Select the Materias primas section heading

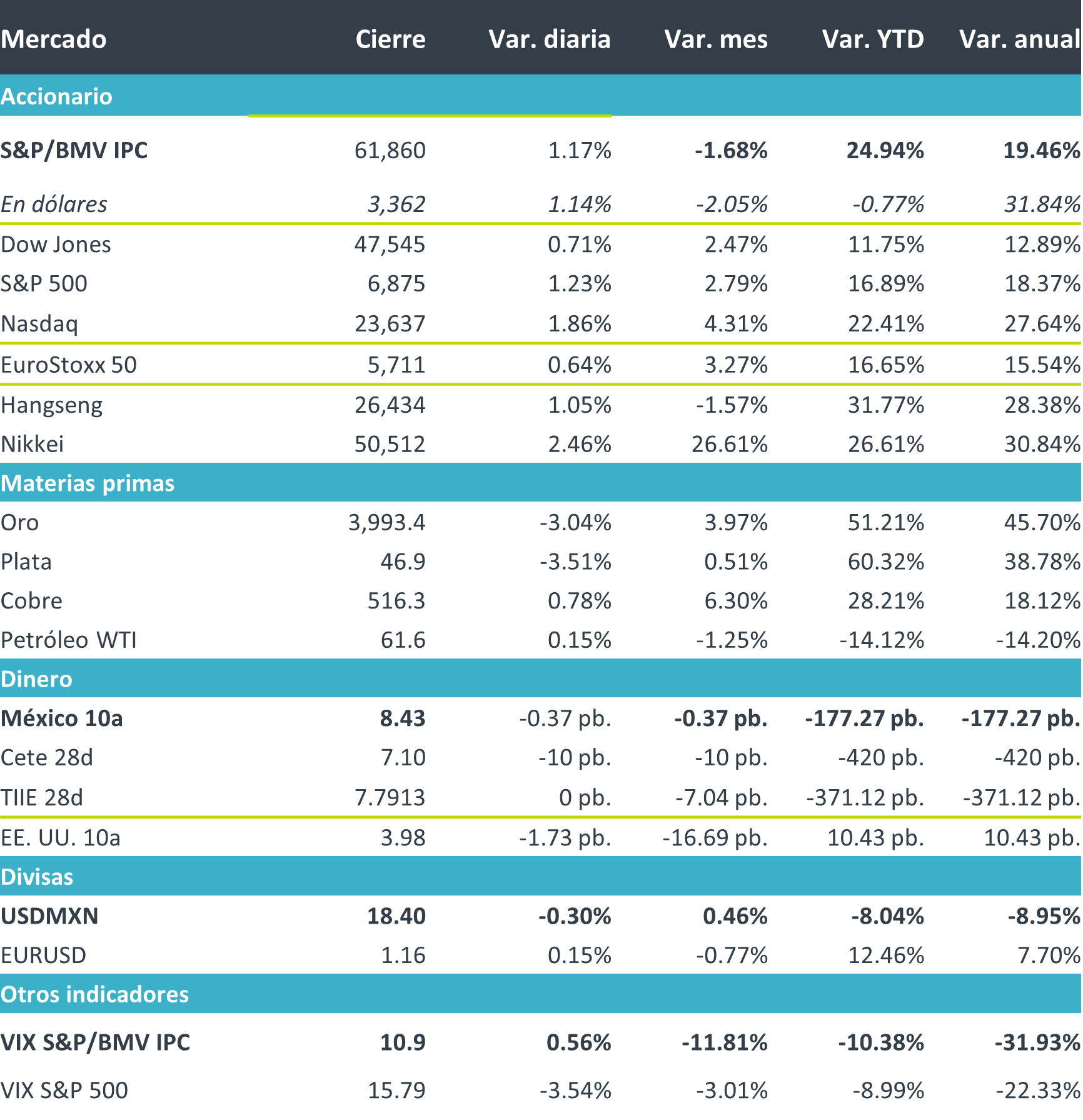click(x=88, y=483)
